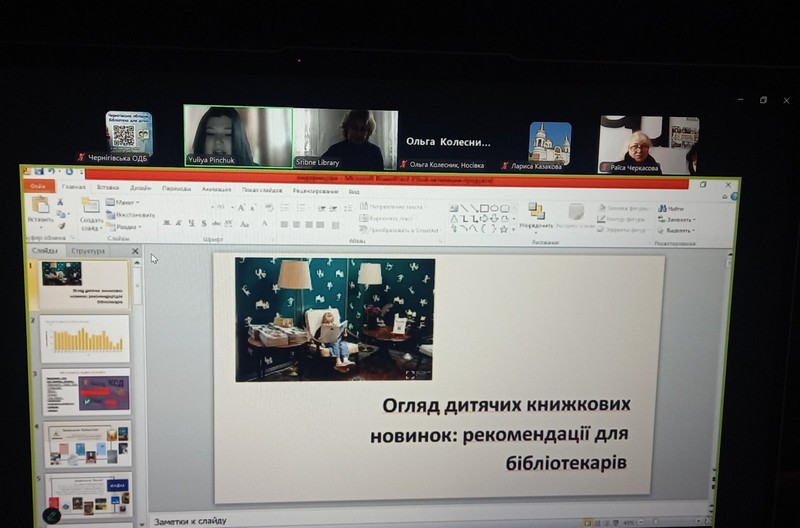Screen dimensions: 800x528
Task: Toggle bold (Ж) formatting
Action: tap(166, 223)
